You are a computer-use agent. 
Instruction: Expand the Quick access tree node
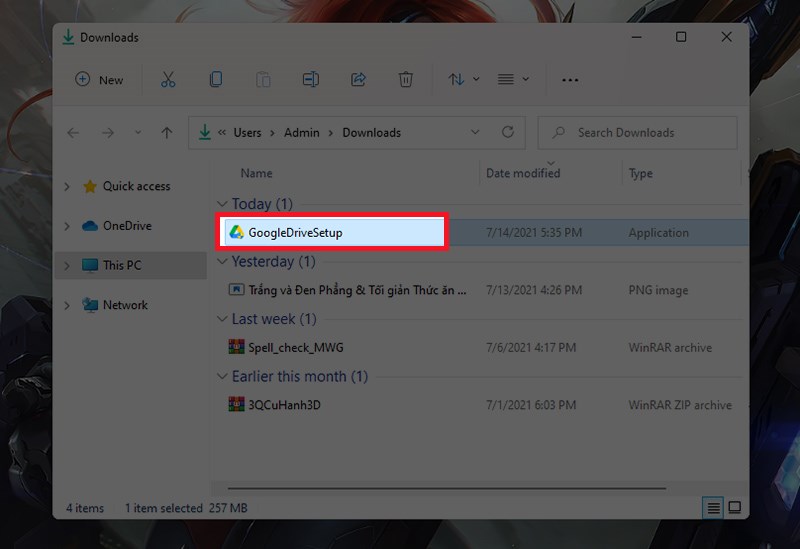[67, 186]
